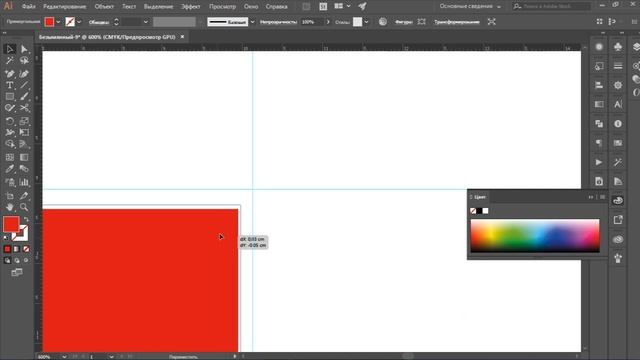Select the Rotate tool

click(10, 121)
